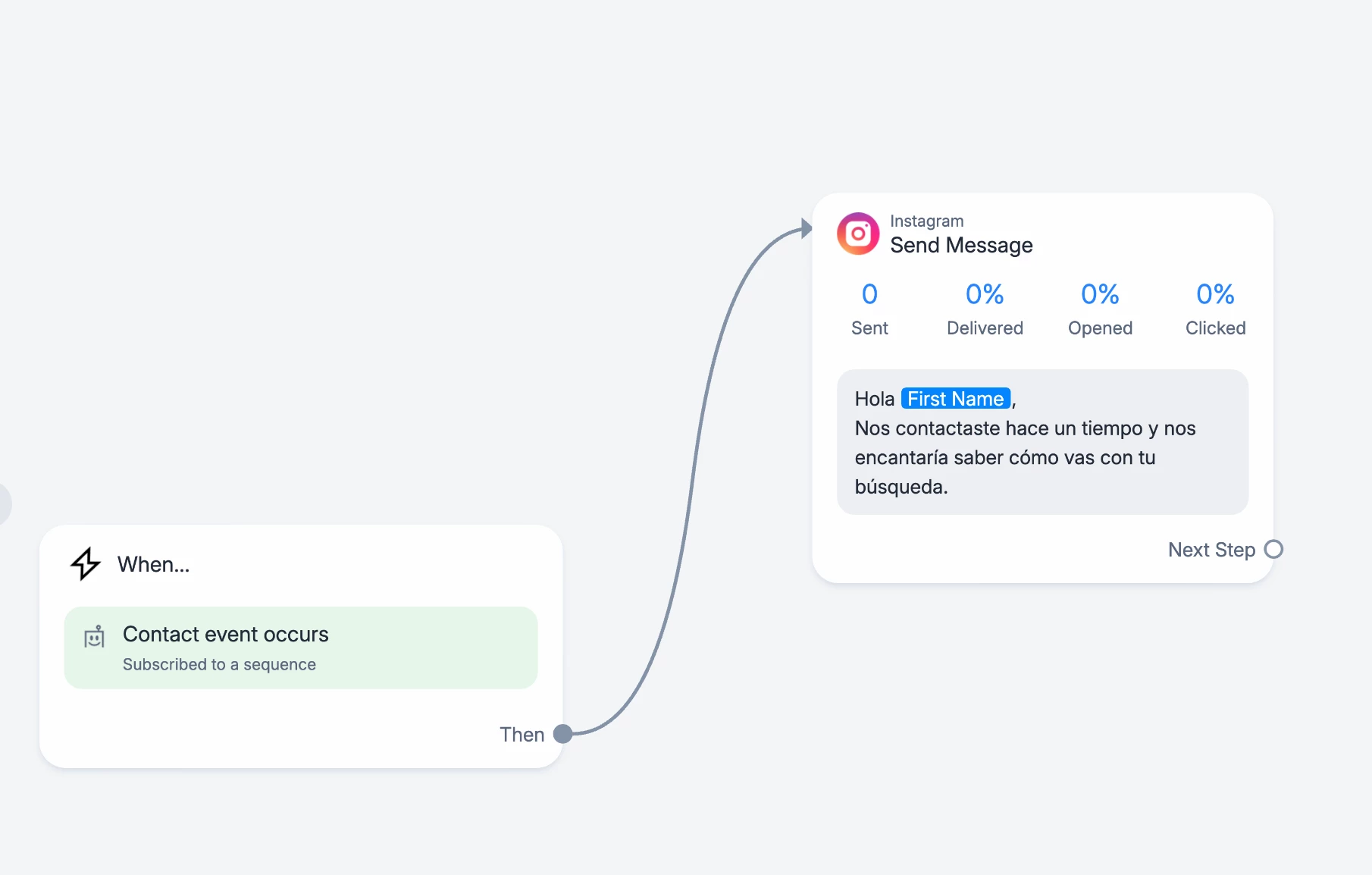Click the Then label
The height and width of the screenshot is (875, 1372).
pos(522,735)
